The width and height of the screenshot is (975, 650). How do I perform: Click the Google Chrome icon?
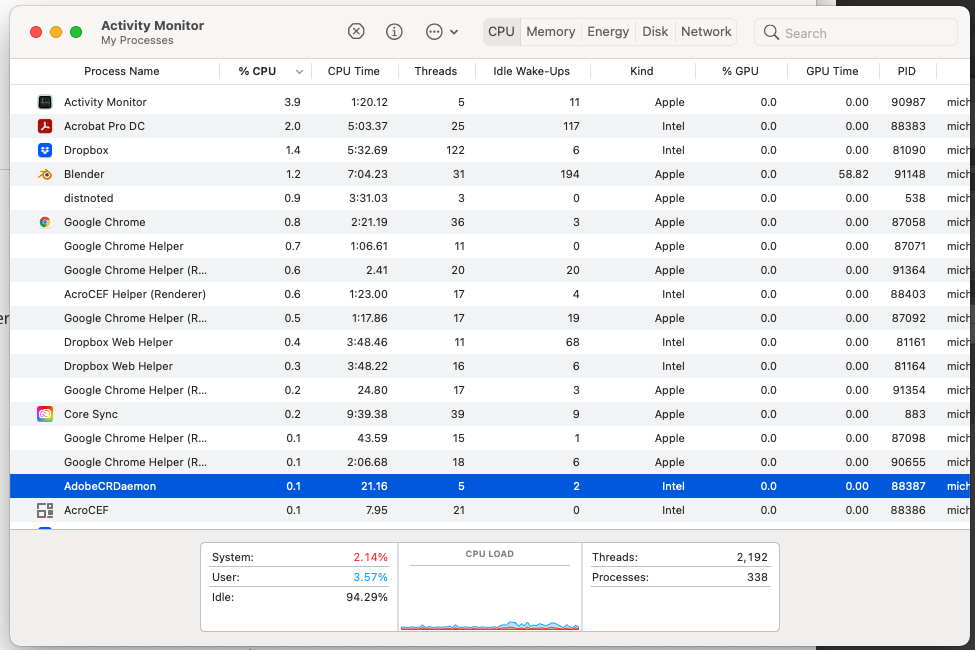coord(45,222)
